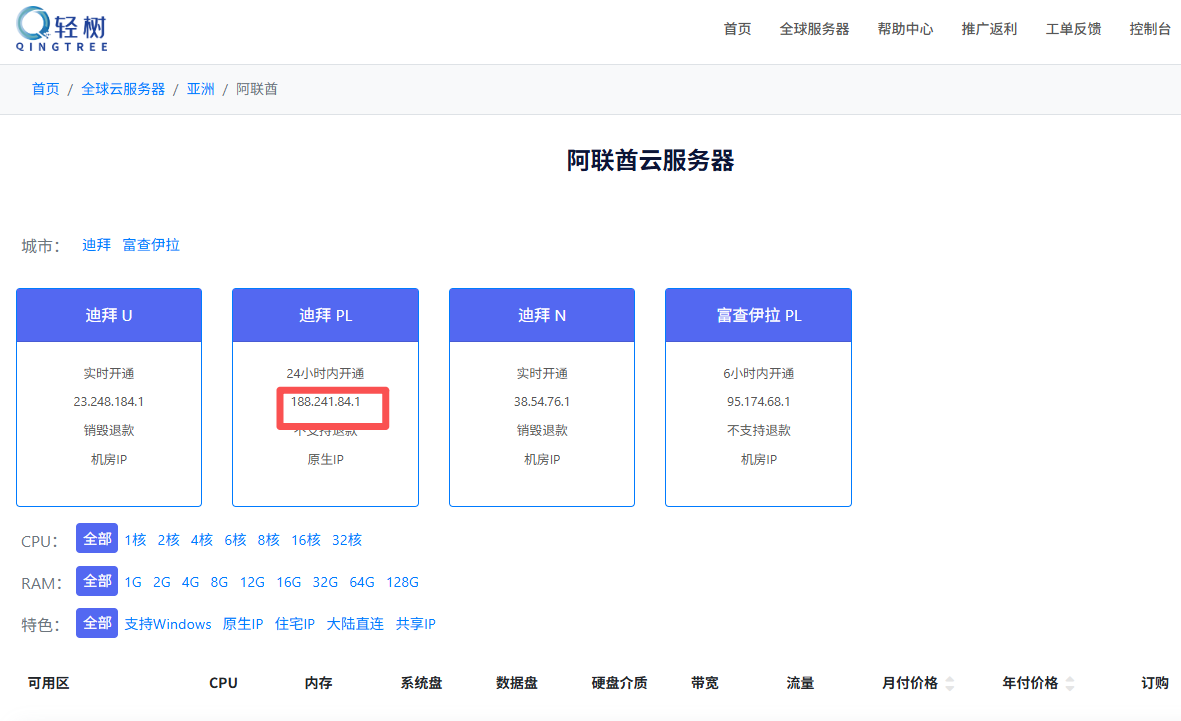Click 全球云服务器 breadcrumb link
The height and width of the screenshot is (721, 1181).
coord(123,89)
